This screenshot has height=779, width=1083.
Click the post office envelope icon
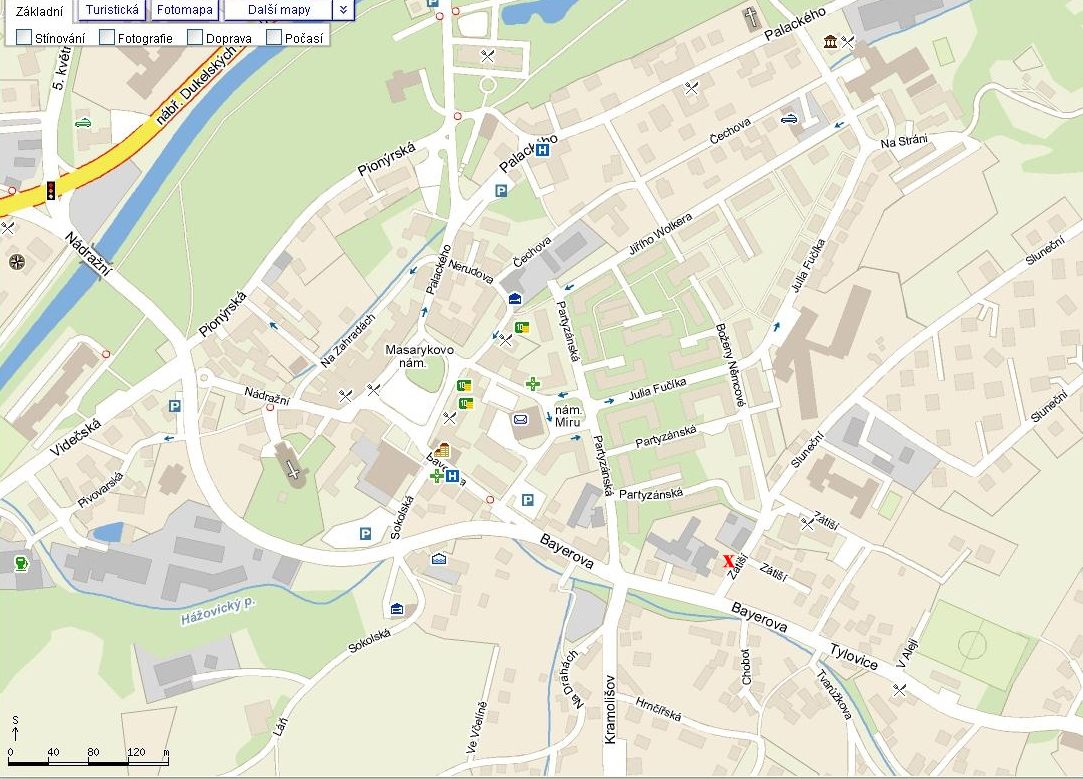pos(520,419)
